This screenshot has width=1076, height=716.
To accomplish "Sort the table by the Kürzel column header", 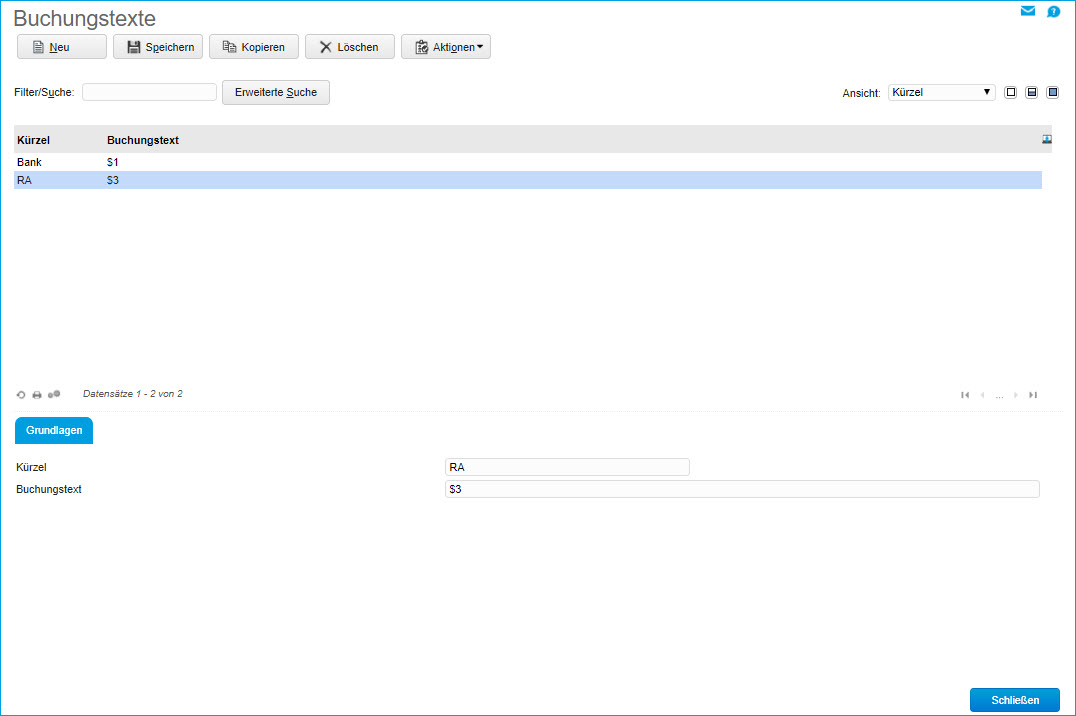I will 34,140.
